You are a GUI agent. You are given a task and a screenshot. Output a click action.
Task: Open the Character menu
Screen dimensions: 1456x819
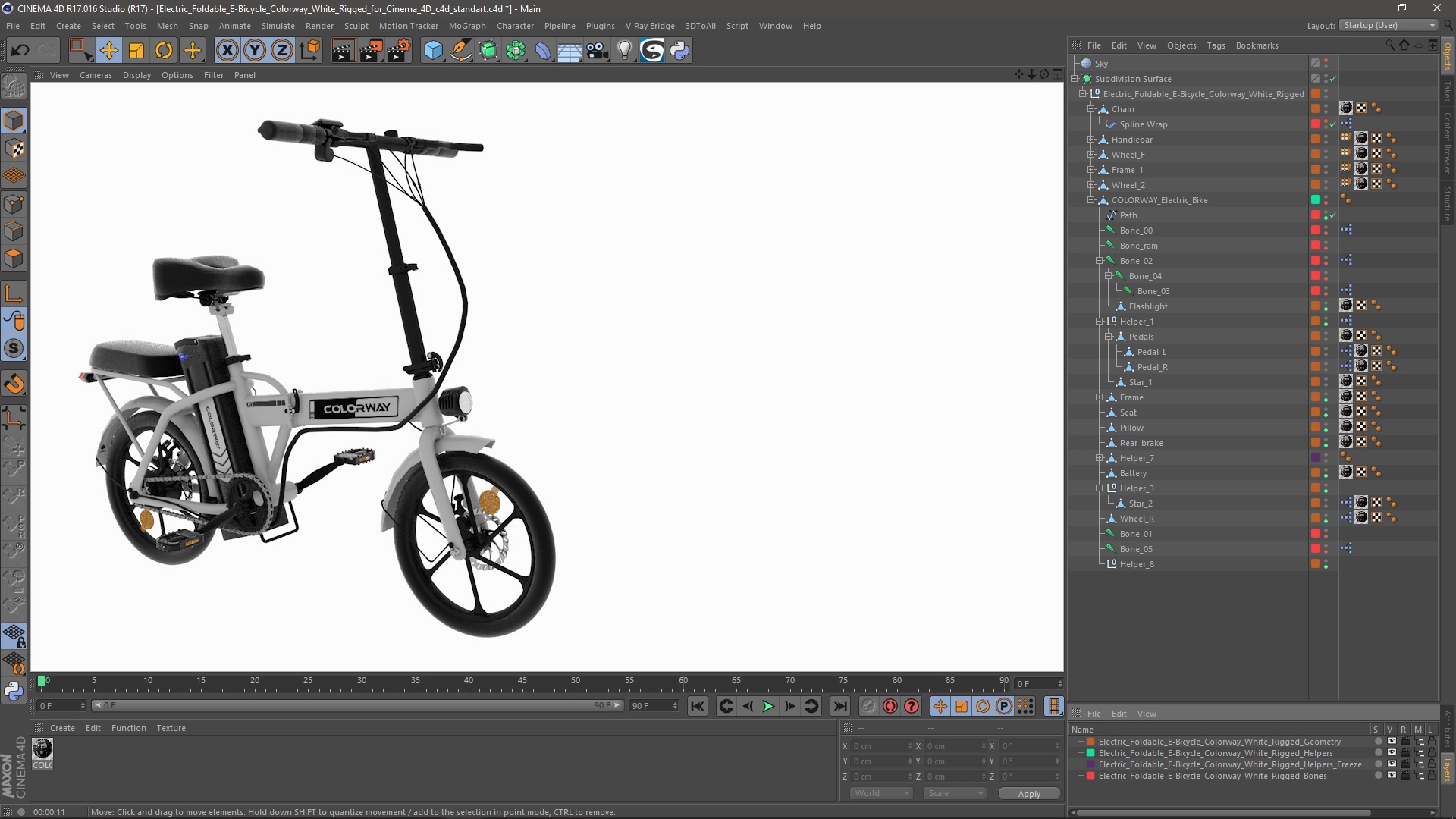pos(515,26)
